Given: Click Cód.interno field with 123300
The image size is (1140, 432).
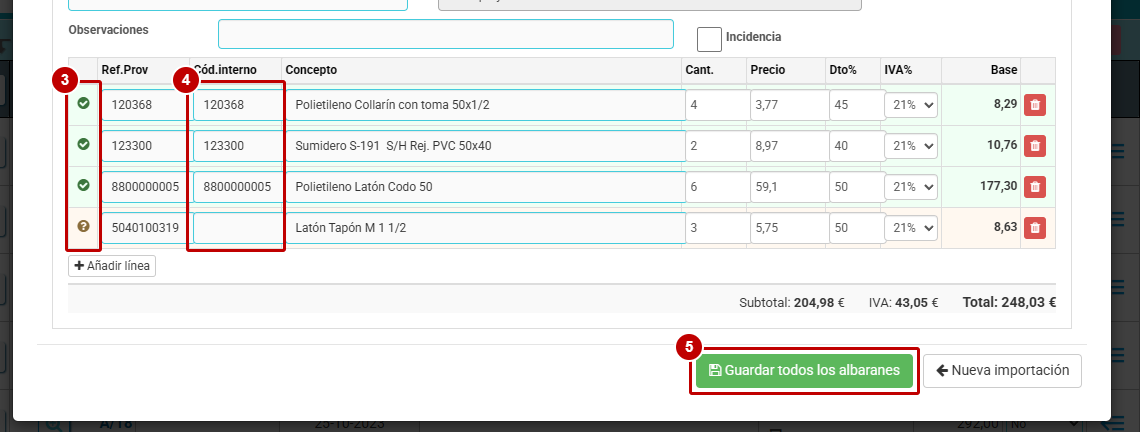Looking at the screenshot, I should 237,145.
